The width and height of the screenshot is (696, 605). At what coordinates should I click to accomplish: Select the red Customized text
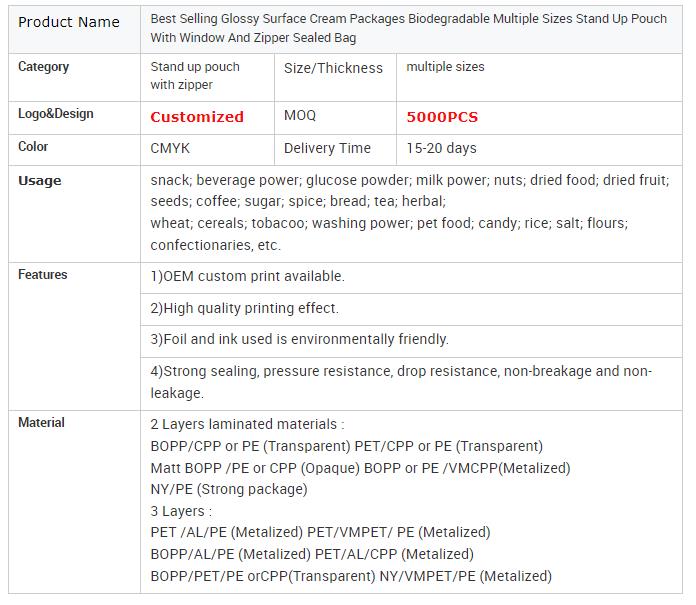point(197,117)
